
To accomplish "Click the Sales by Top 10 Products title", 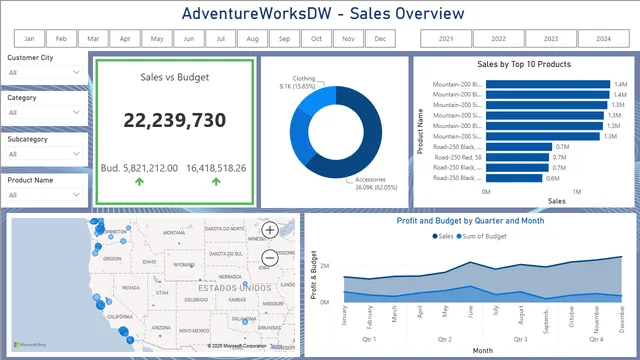I will point(524,64).
